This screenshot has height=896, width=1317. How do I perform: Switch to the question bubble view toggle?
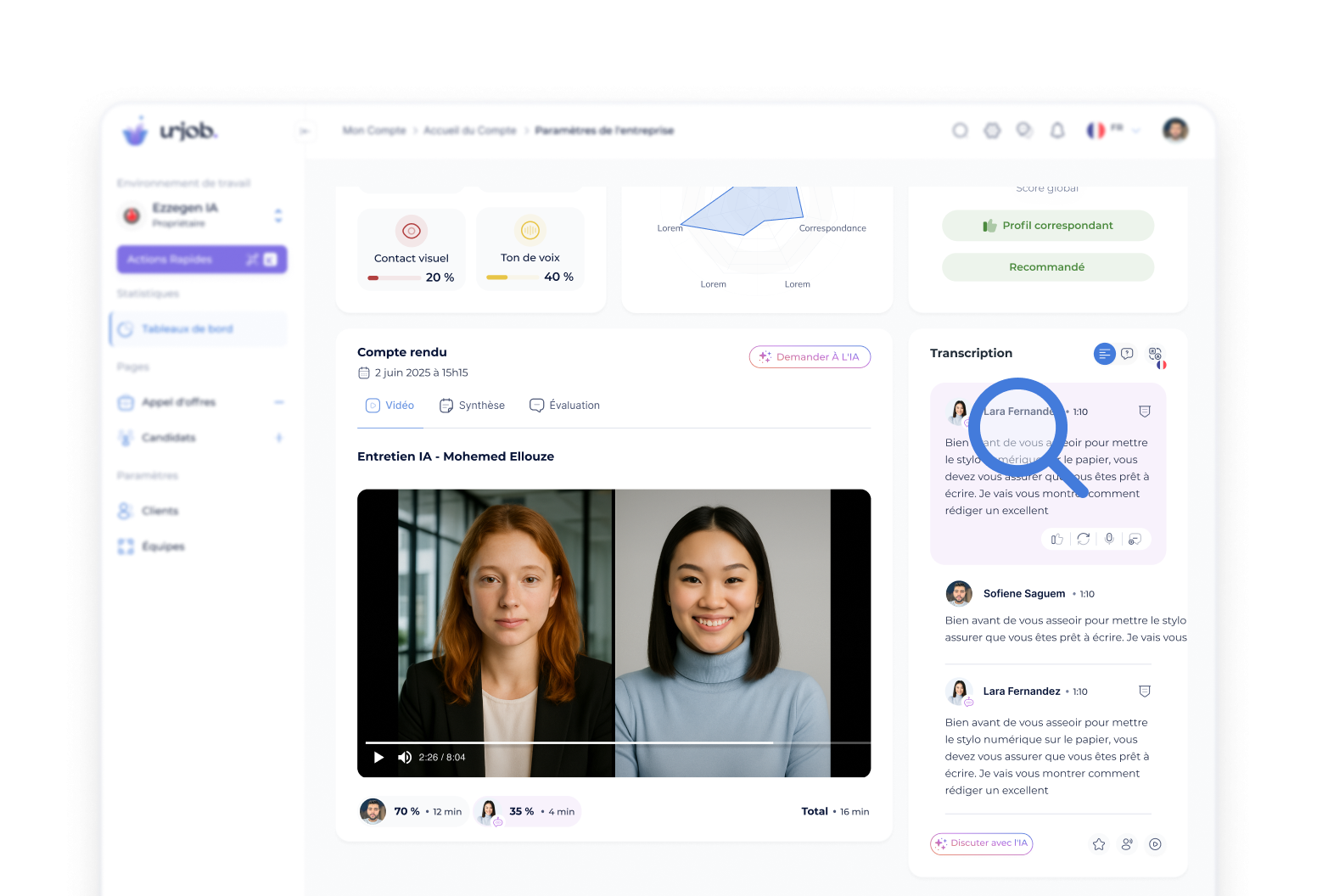pyautogui.click(x=1127, y=354)
